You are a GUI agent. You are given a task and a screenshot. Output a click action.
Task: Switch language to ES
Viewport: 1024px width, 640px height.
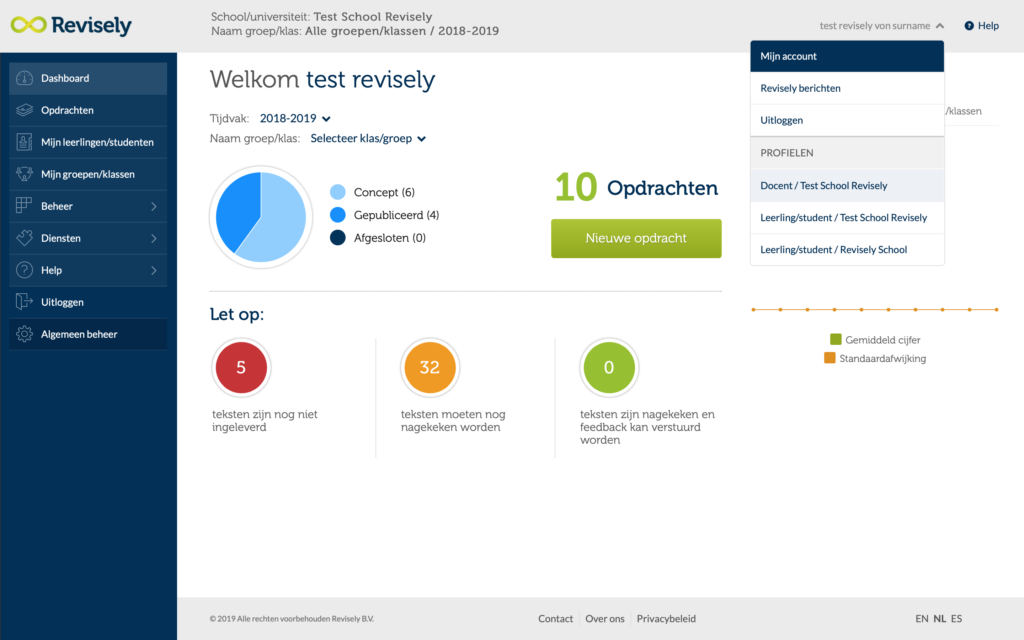(x=956, y=618)
